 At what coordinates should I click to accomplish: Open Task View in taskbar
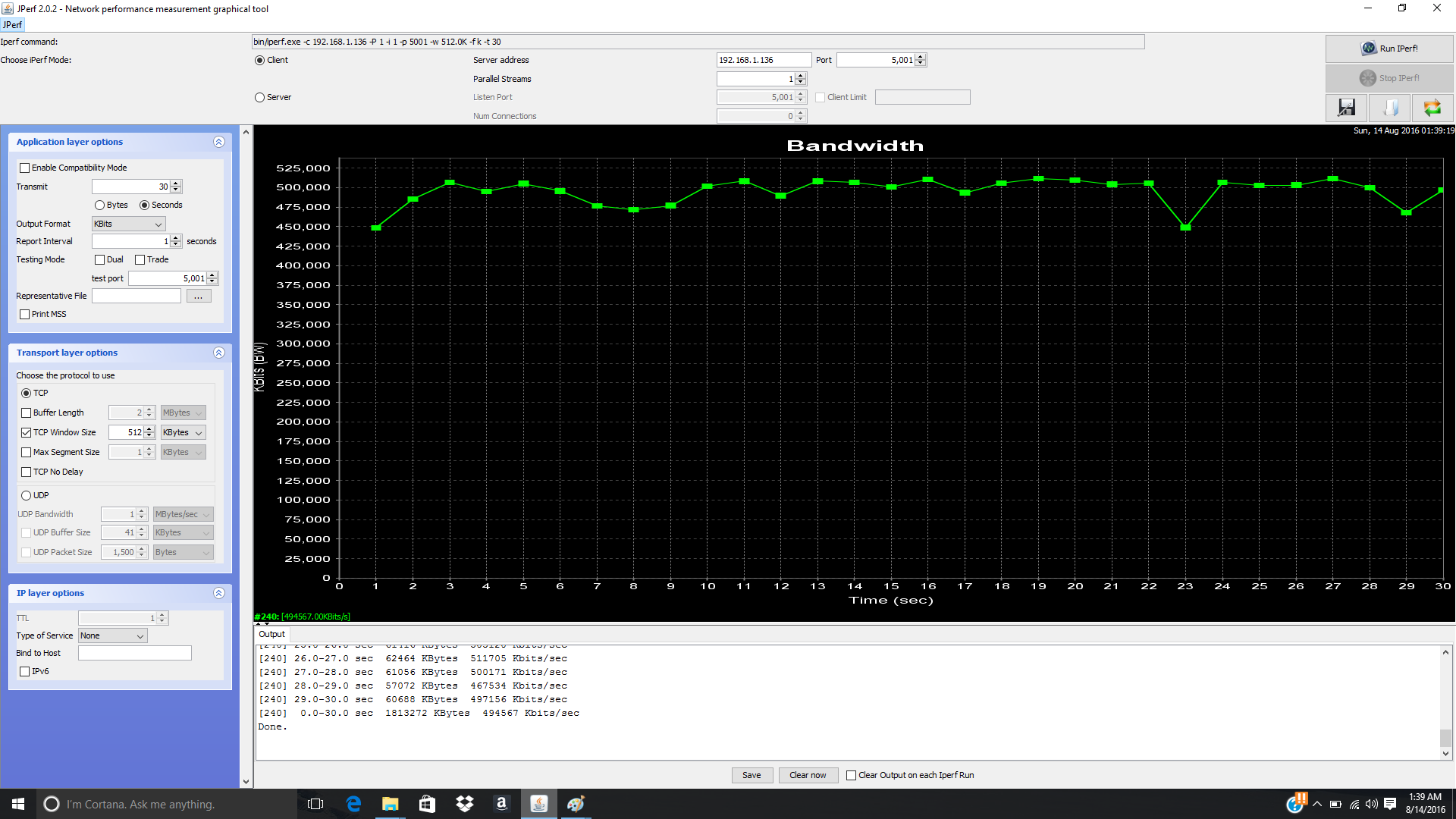click(x=315, y=804)
